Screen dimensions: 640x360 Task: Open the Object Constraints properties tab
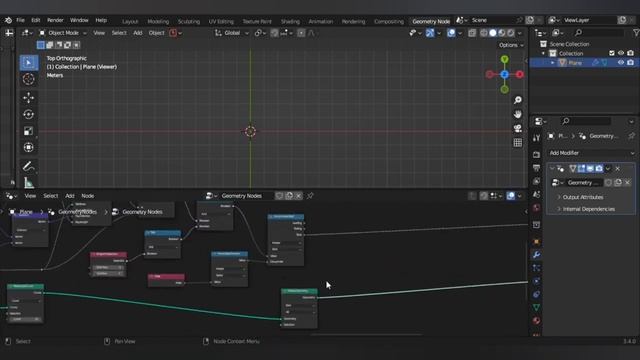[x=536, y=294]
